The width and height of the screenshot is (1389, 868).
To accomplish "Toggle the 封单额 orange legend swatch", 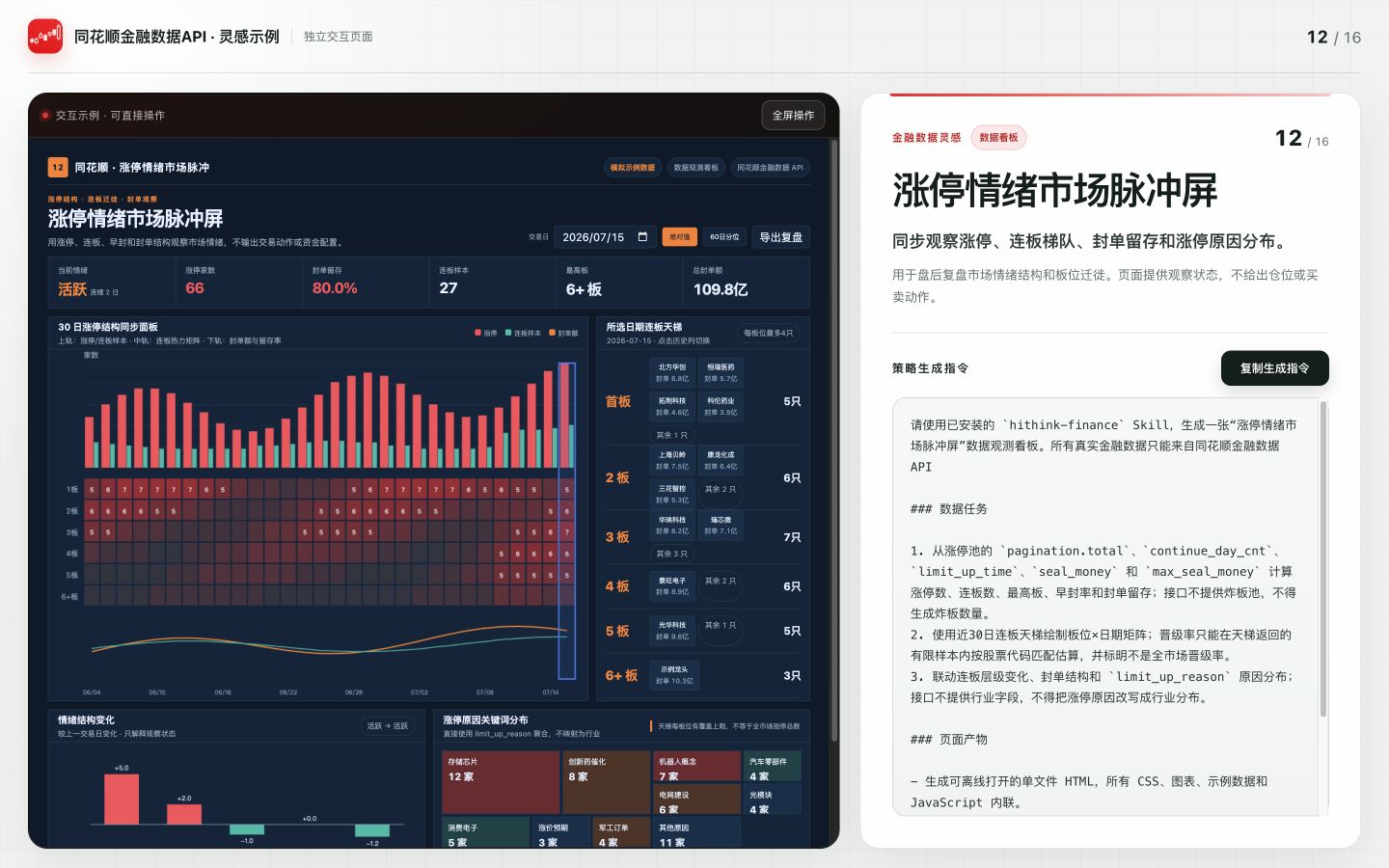I will point(552,333).
